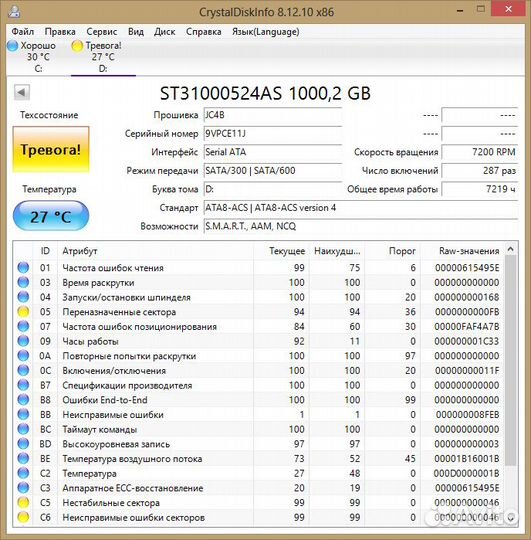
Task: Click the Порог column header
Action: [393, 251]
